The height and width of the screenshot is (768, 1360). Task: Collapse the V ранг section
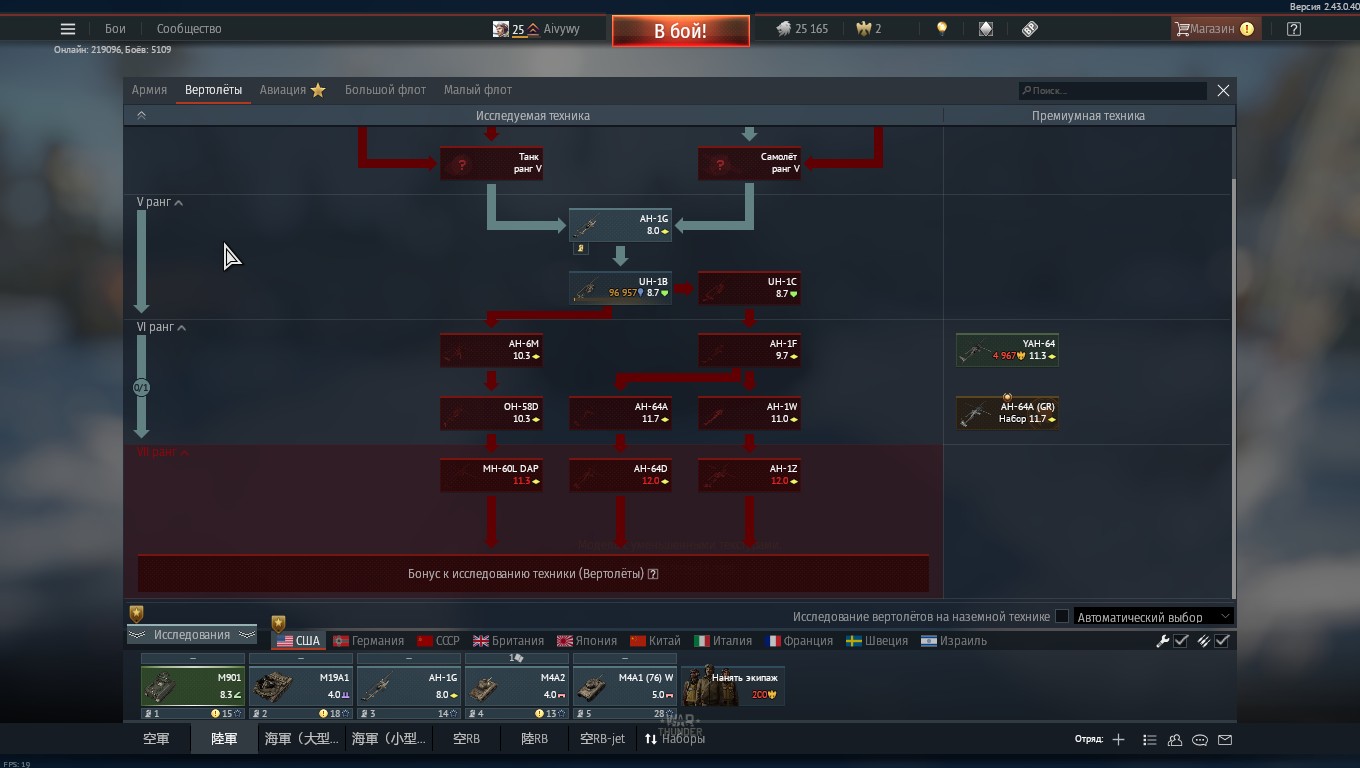pyautogui.click(x=160, y=202)
